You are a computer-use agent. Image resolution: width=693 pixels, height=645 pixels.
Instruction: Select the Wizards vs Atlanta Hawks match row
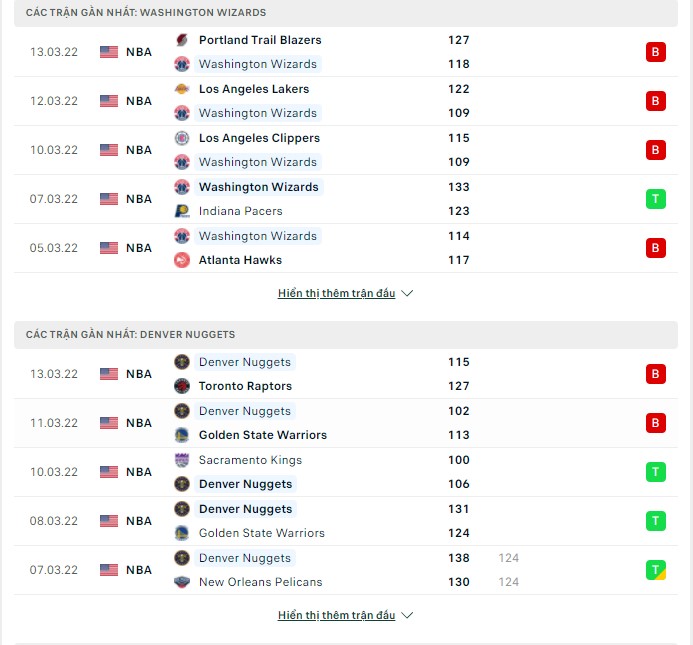pyautogui.click(x=346, y=248)
